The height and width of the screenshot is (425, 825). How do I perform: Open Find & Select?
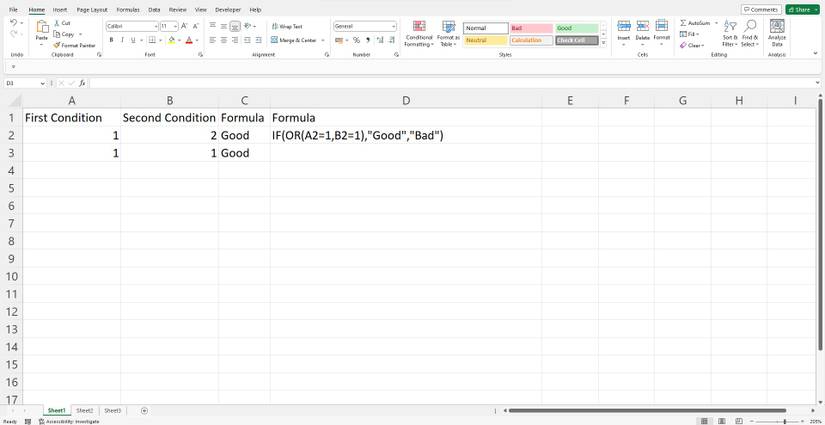750,34
